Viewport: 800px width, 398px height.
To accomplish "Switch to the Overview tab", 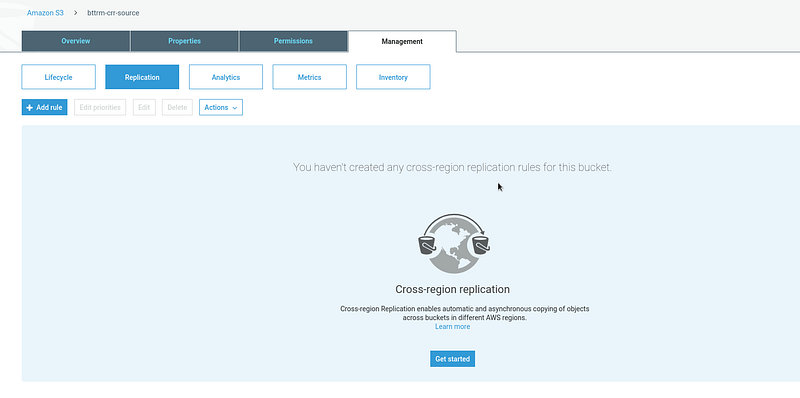I will click(x=76, y=41).
